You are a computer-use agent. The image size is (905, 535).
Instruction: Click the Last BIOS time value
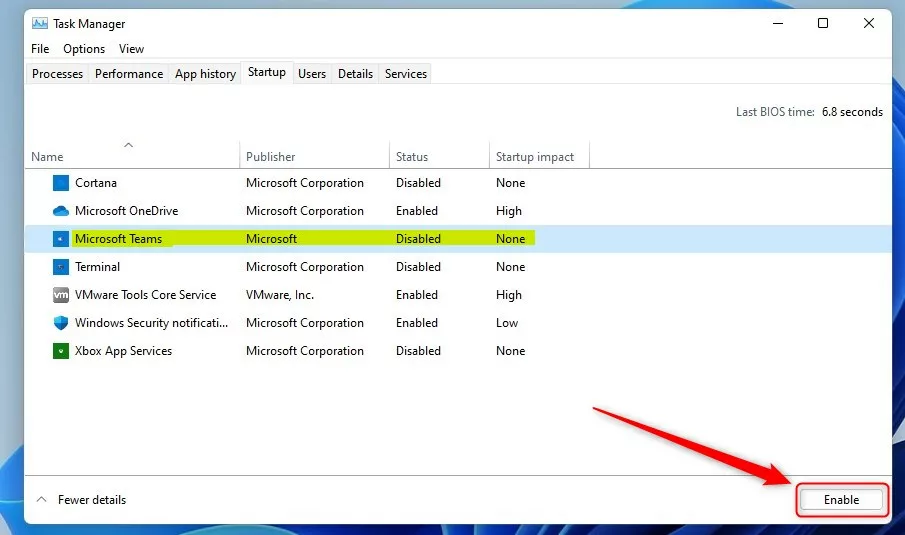(x=852, y=112)
